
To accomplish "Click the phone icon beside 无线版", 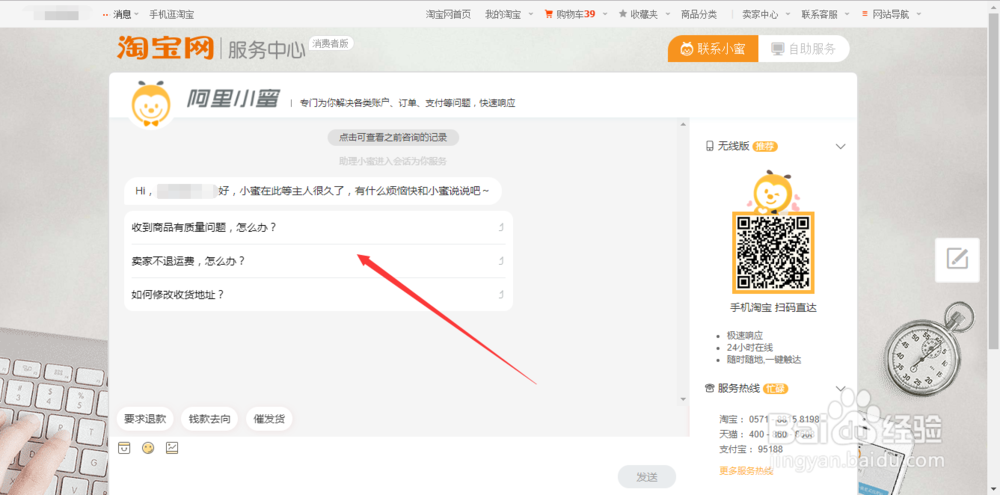I will [x=709, y=146].
